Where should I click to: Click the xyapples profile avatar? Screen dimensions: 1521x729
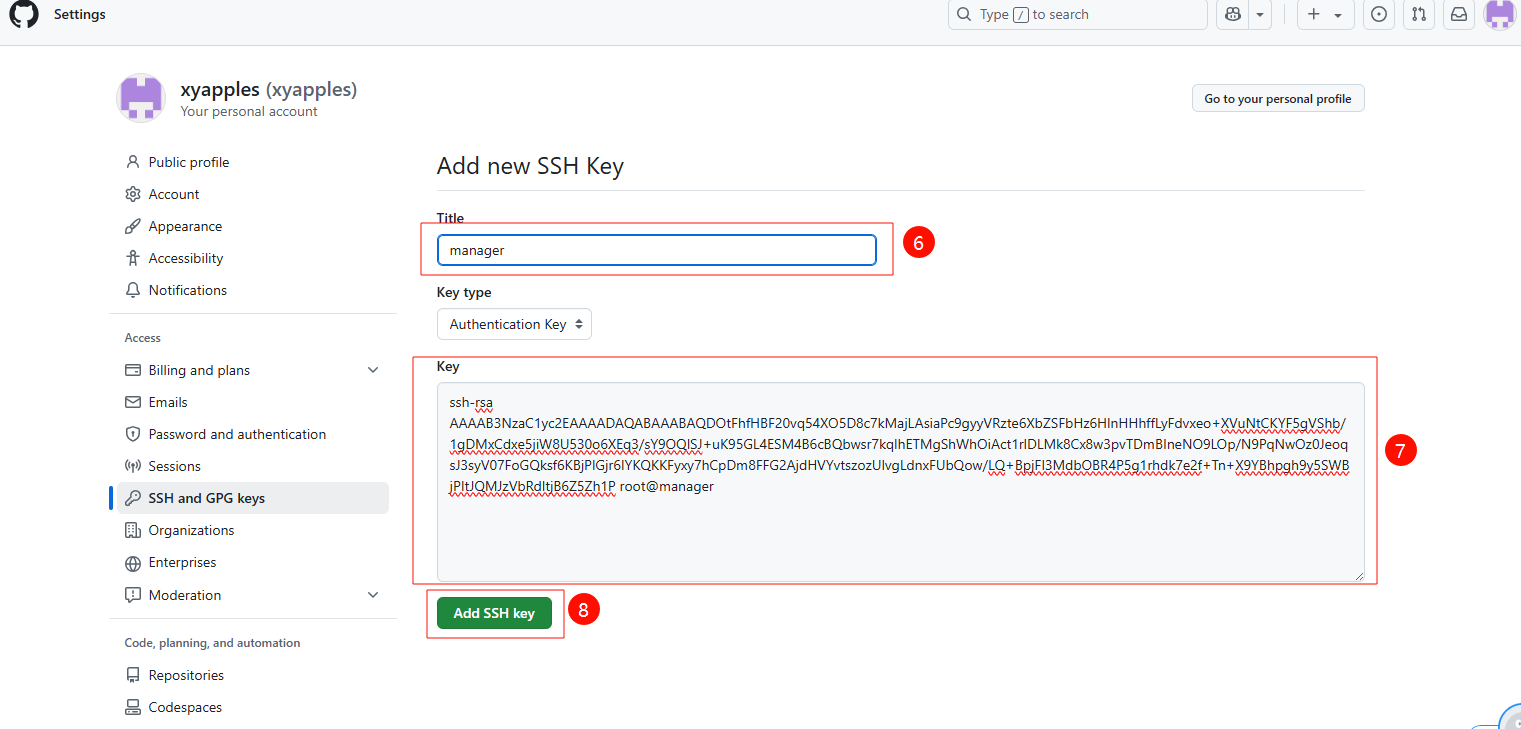click(141, 98)
